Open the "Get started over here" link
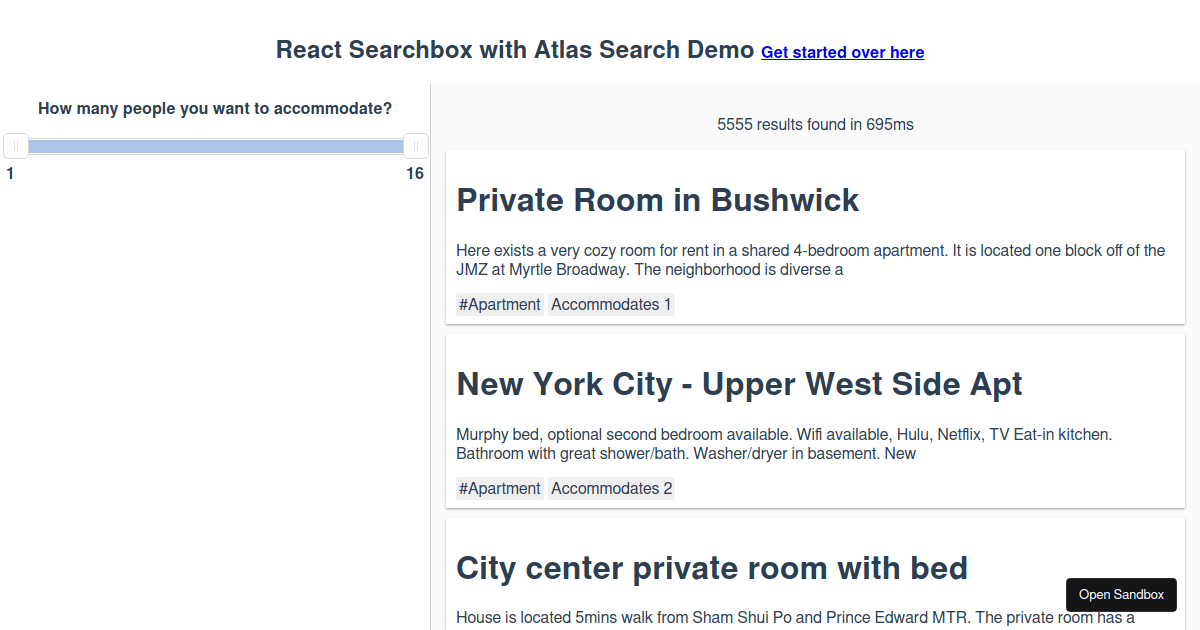The height and width of the screenshot is (630, 1200). (842, 52)
